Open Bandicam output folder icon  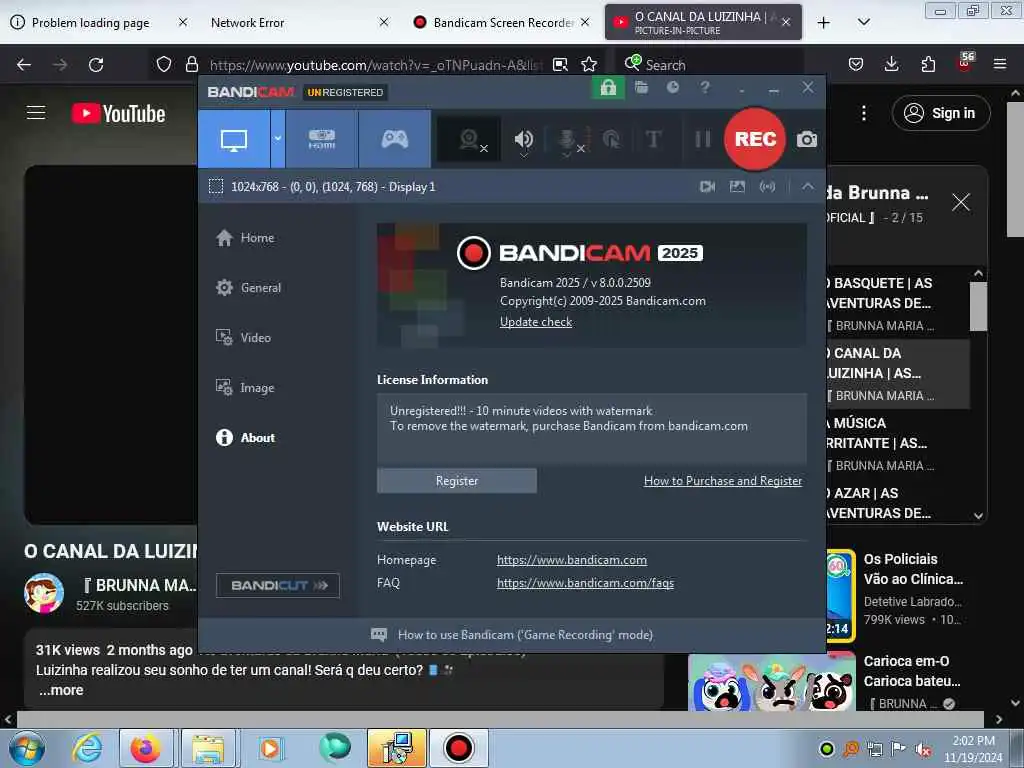pos(641,87)
